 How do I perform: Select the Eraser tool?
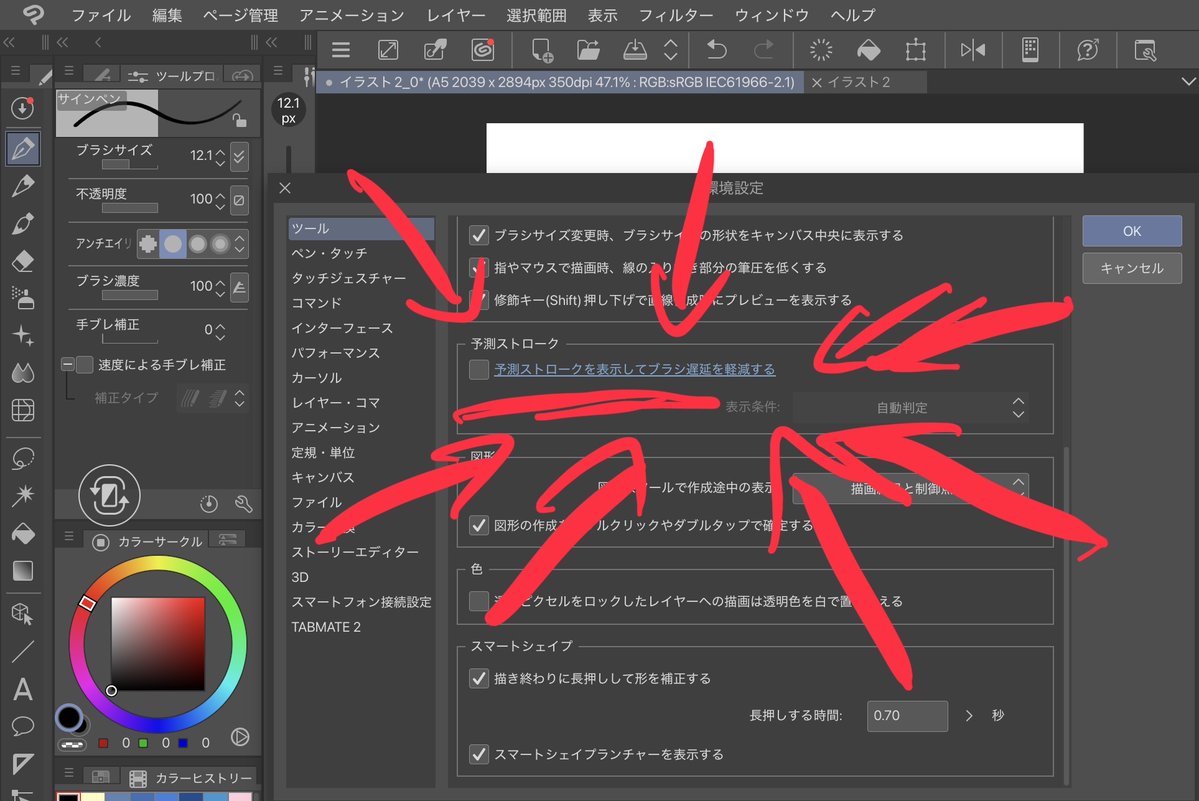pyautogui.click(x=23, y=261)
